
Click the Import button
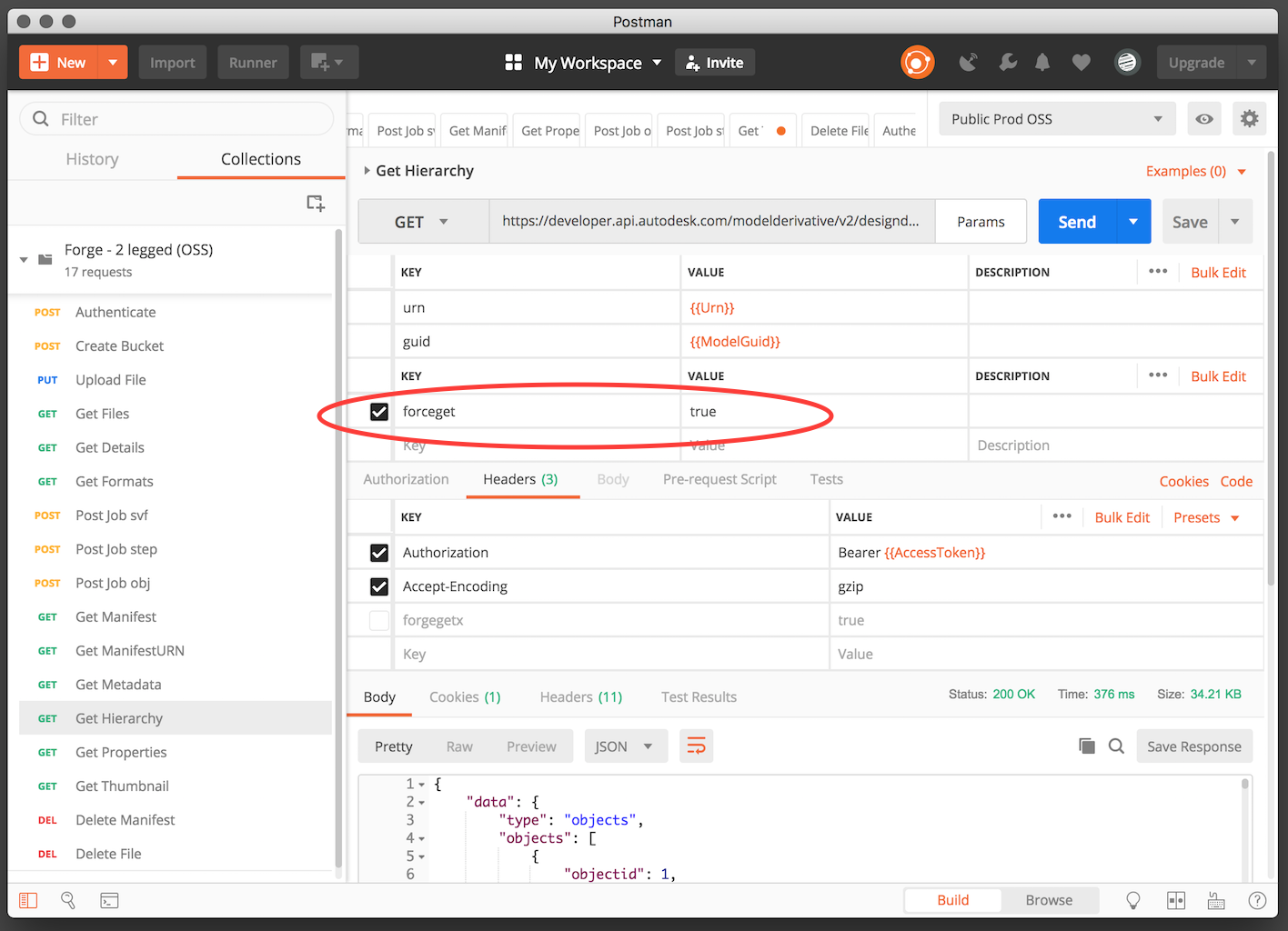click(x=173, y=63)
